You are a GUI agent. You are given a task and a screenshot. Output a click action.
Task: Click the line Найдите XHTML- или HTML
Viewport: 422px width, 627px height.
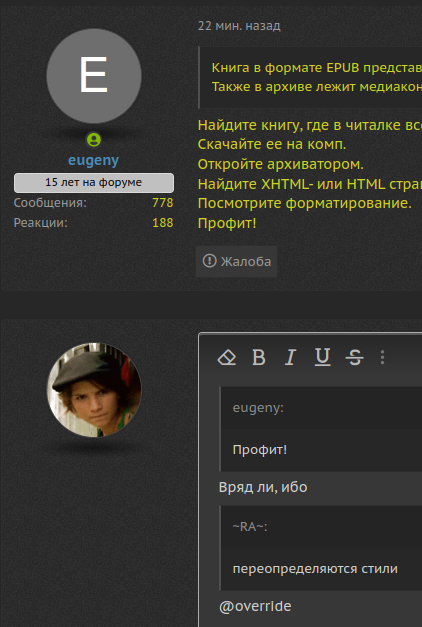(x=310, y=184)
